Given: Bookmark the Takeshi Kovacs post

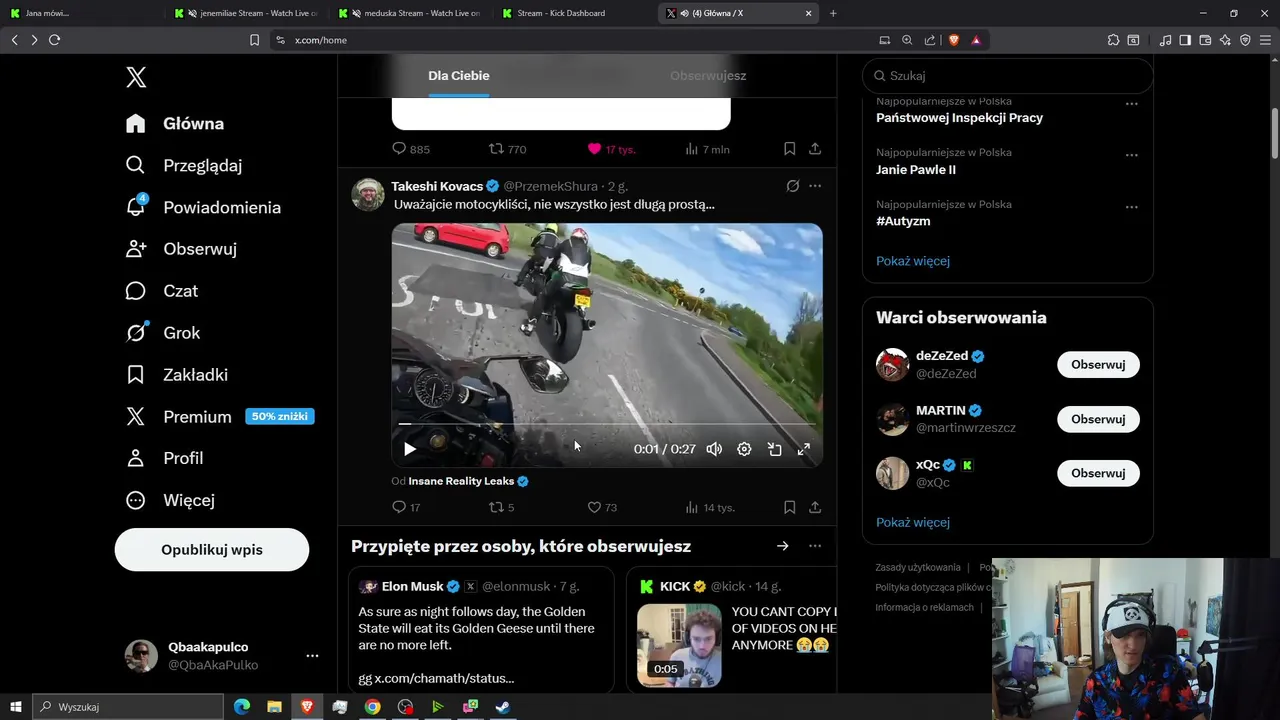Looking at the screenshot, I should (789, 507).
